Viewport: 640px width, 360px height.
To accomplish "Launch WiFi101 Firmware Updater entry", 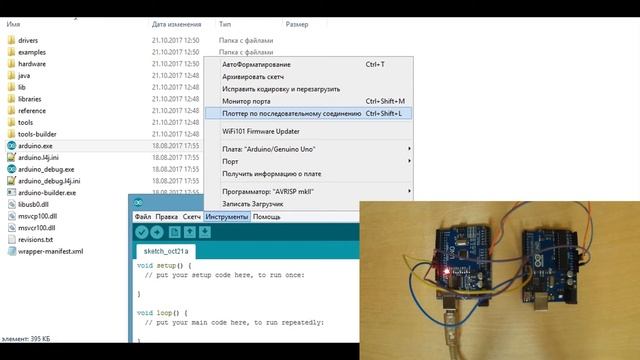I will point(309,131).
